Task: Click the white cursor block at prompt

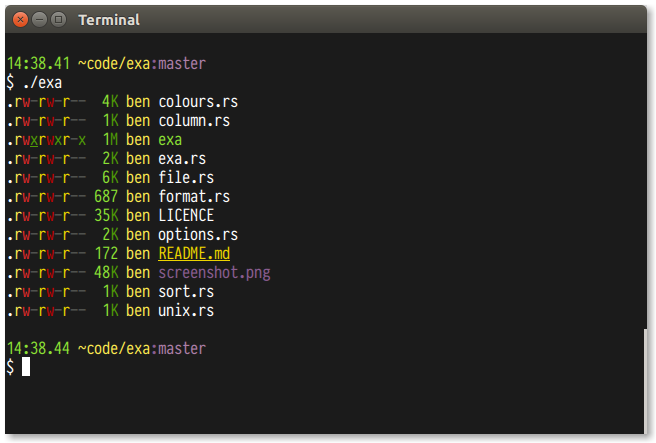Action: tap(26, 367)
